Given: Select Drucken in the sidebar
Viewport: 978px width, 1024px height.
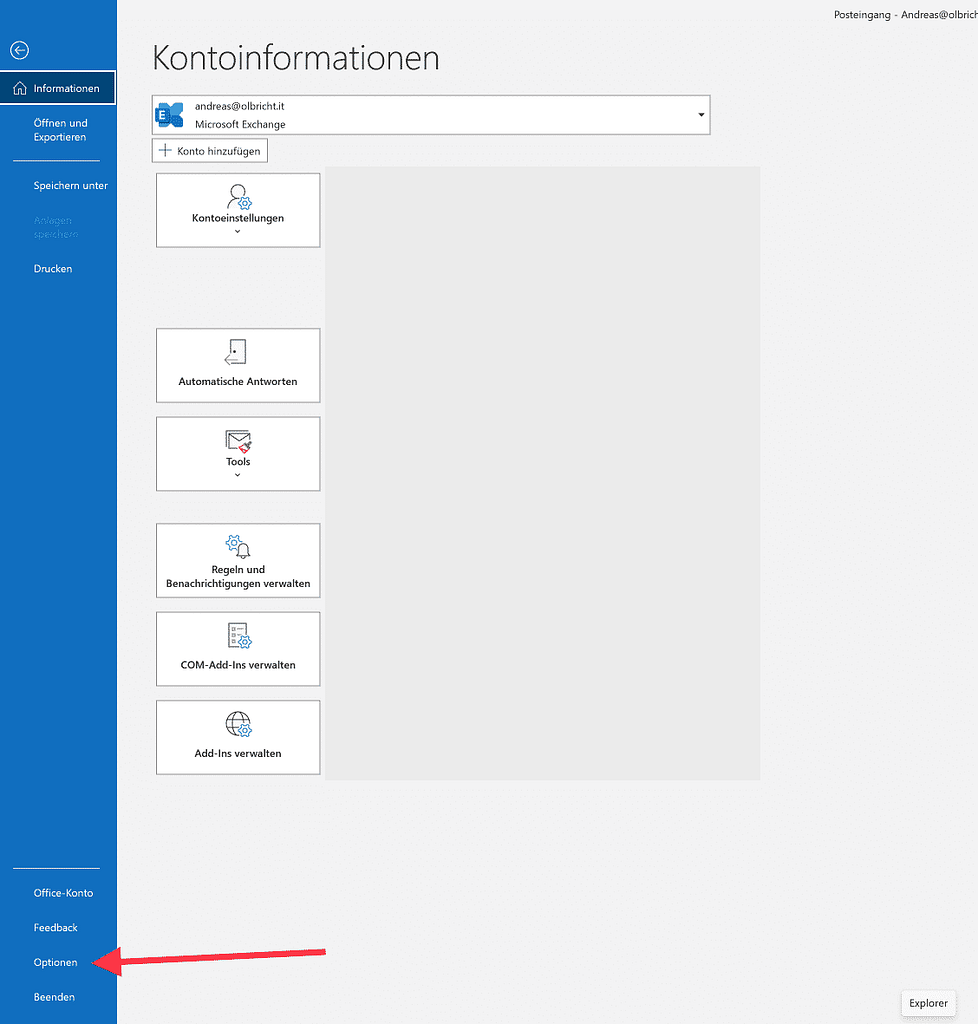Looking at the screenshot, I should click(53, 268).
